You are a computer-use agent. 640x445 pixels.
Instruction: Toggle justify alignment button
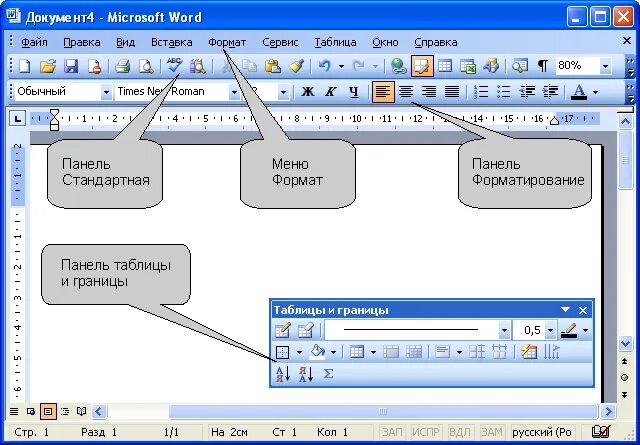pyautogui.click(x=452, y=91)
